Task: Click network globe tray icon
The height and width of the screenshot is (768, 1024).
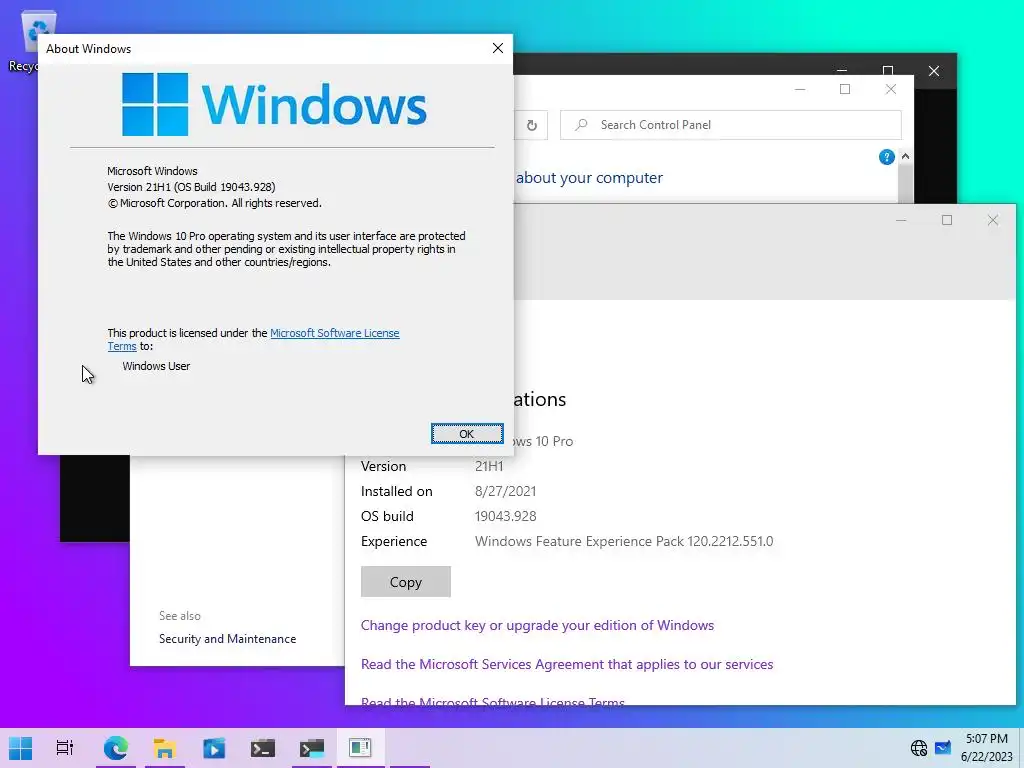Action: (919, 748)
